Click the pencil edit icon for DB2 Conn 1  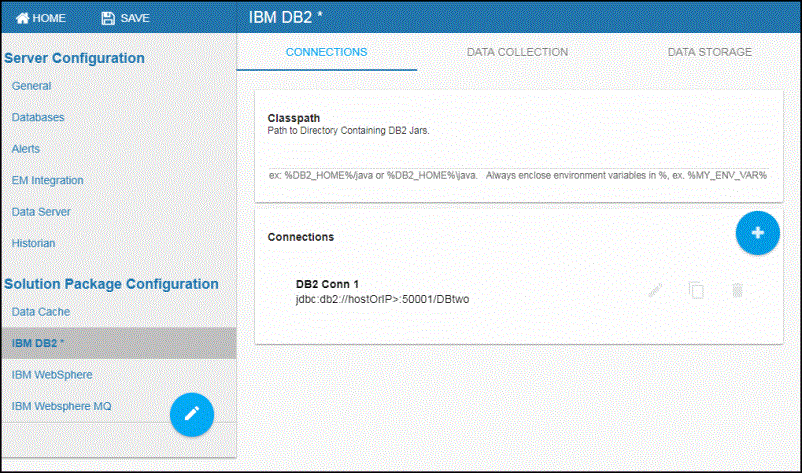(655, 290)
